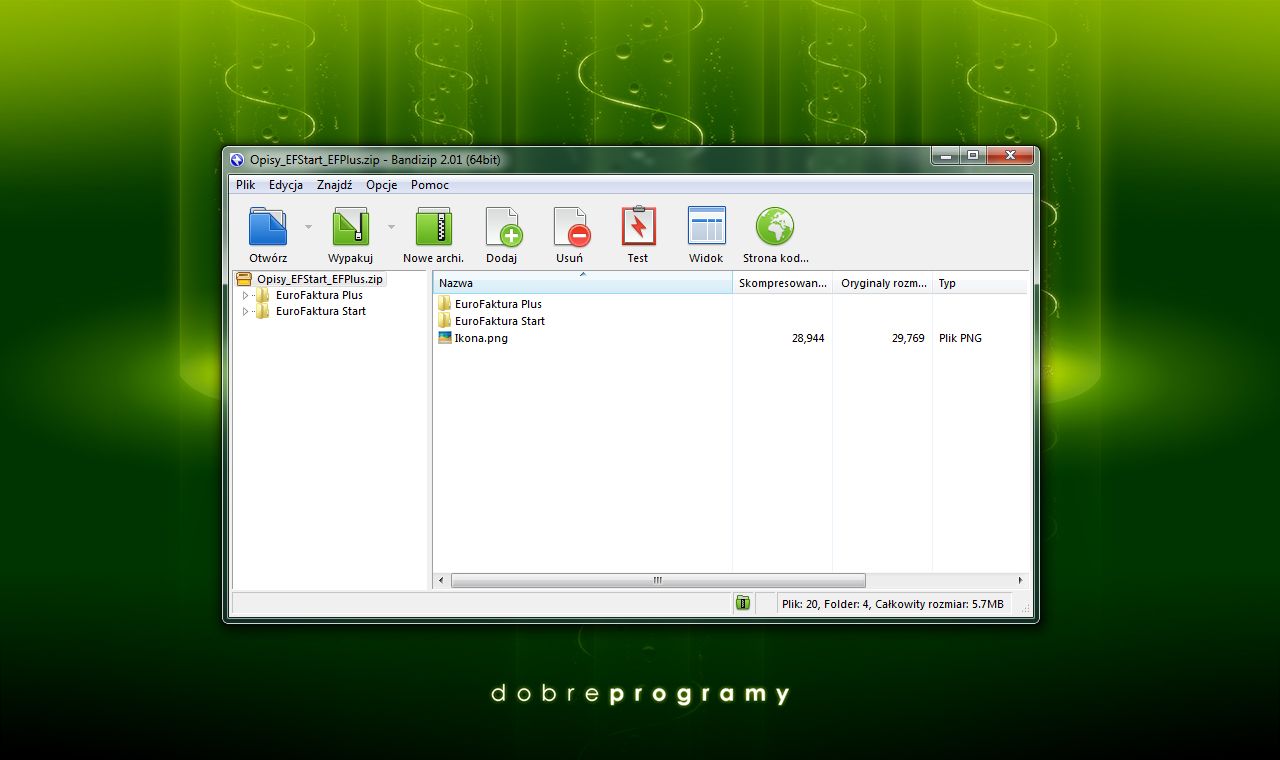Image resolution: width=1280 pixels, height=760 pixels.
Task: Sort by the Oryginalny rozm... column header
Action: [883, 283]
